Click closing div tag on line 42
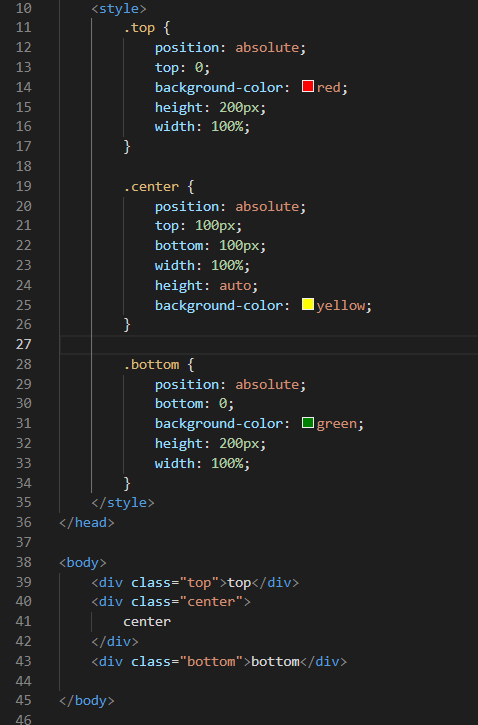478x725 pixels. pyautogui.click(x=115, y=642)
